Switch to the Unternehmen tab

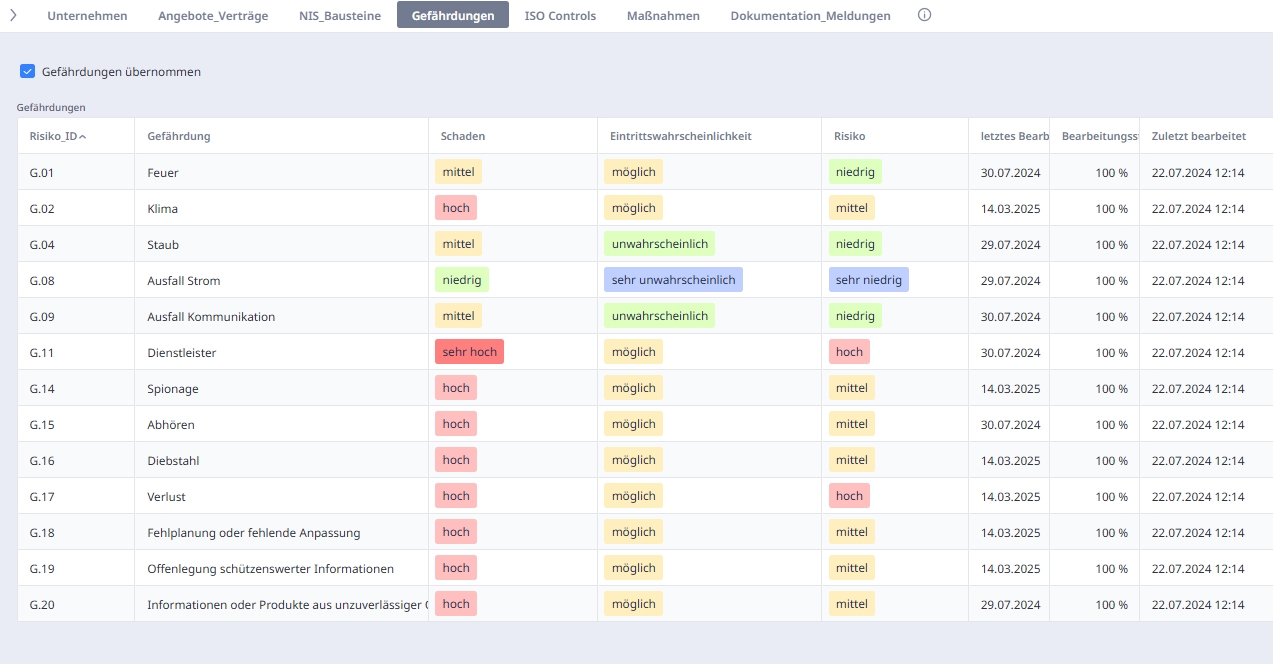(87, 16)
